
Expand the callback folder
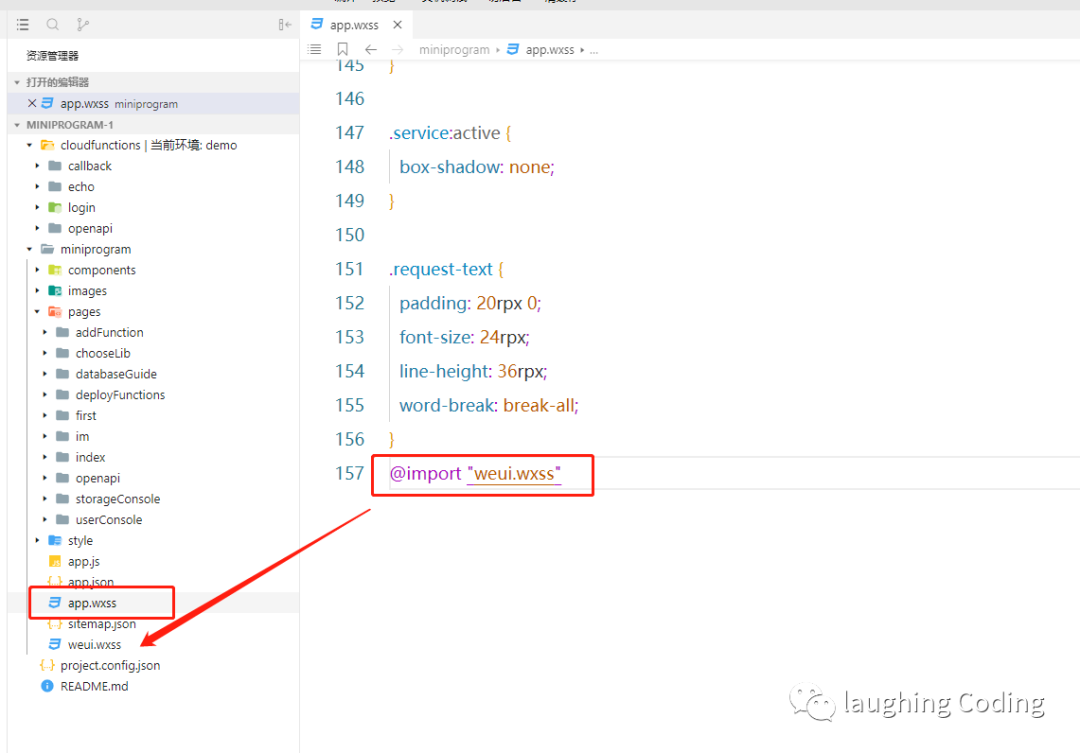[37, 166]
